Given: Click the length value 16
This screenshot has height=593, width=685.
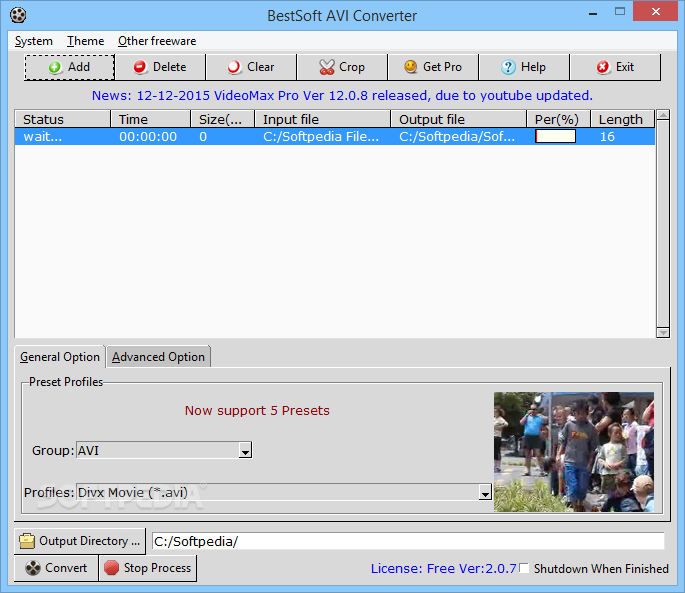Looking at the screenshot, I should [x=607, y=137].
